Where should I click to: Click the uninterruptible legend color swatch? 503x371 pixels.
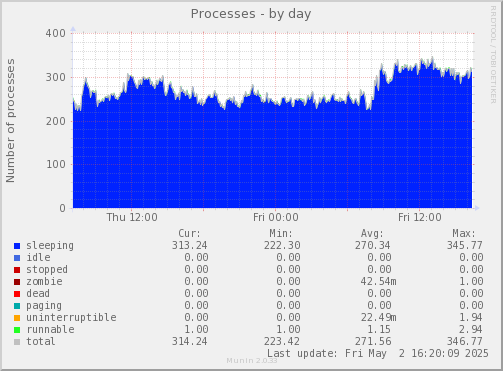click(17, 318)
